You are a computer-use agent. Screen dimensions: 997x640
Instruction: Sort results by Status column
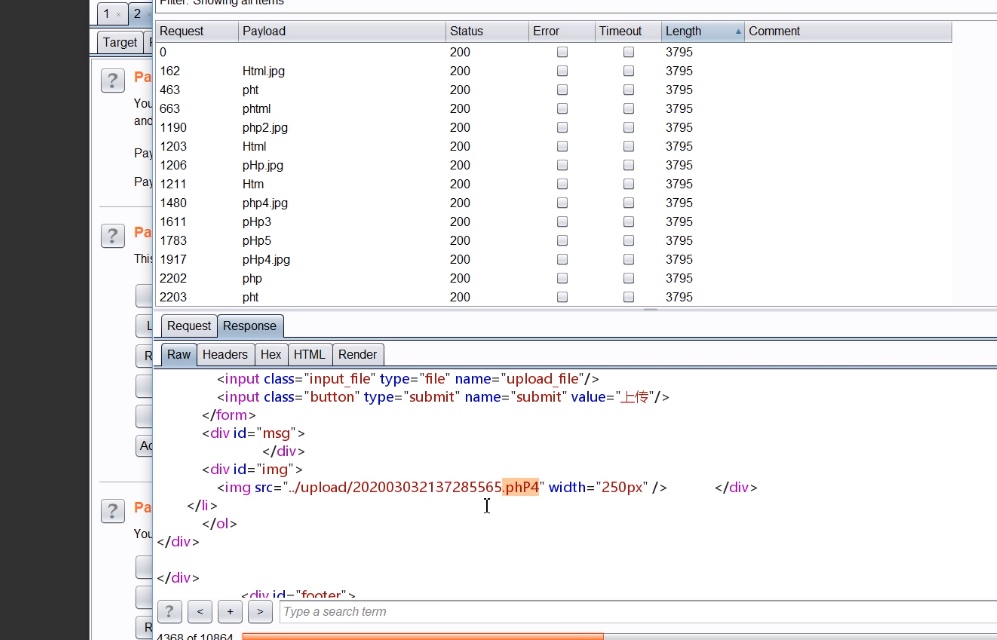click(487, 31)
